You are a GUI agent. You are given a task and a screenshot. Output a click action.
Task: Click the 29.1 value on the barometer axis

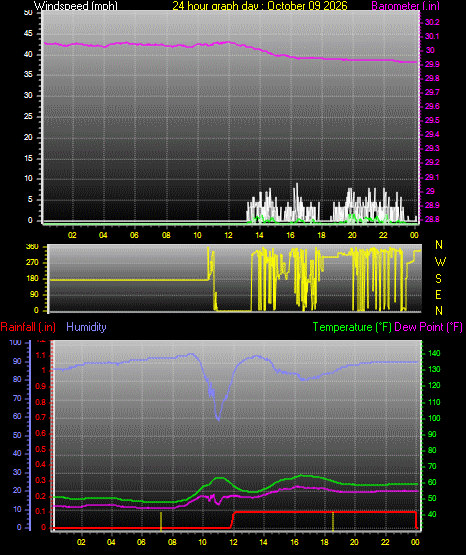[432, 177]
